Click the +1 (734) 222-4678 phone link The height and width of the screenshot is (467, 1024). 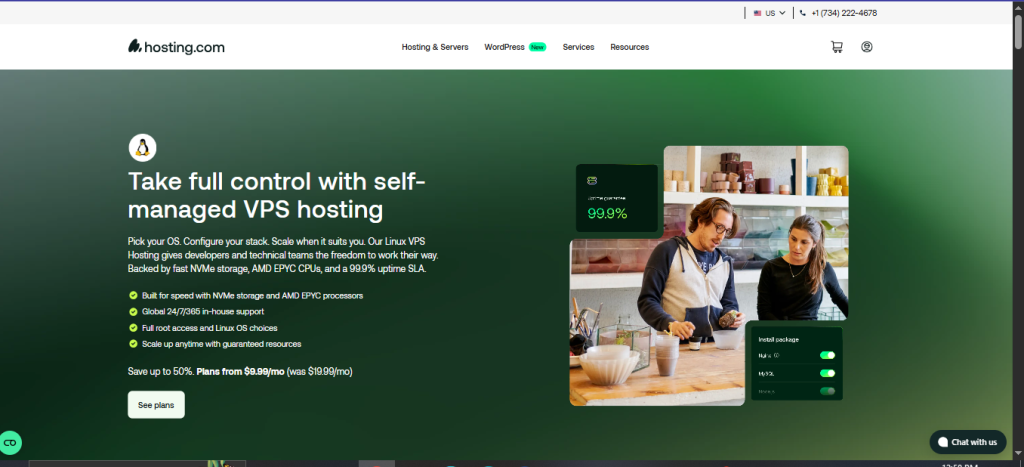(844, 13)
